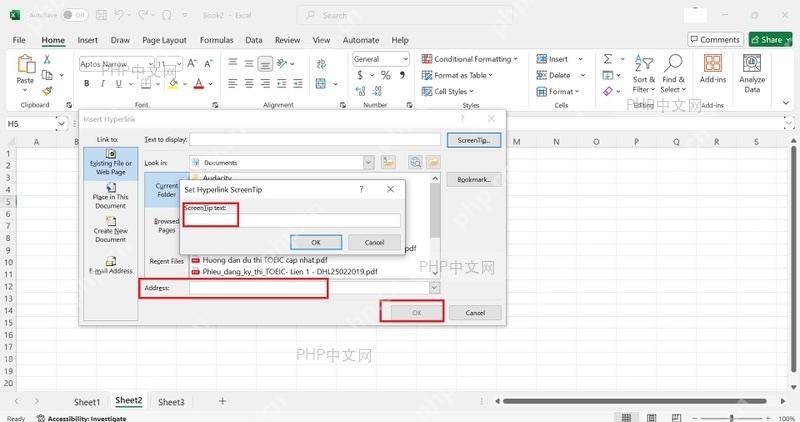The width and height of the screenshot is (800, 422).
Task: Toggle Bold formatting
Action: [x=87, y=83]
